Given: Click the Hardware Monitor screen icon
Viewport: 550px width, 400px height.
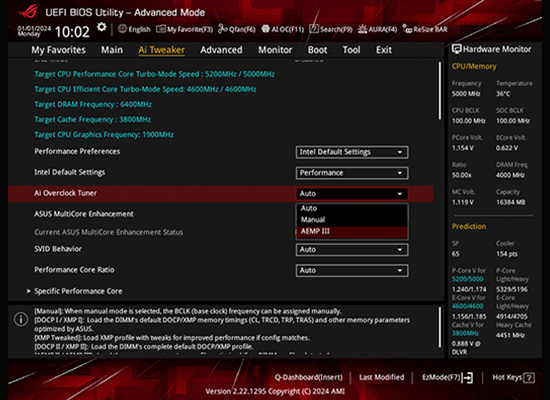Looking at the screenshot, I should tap(456, 49).
